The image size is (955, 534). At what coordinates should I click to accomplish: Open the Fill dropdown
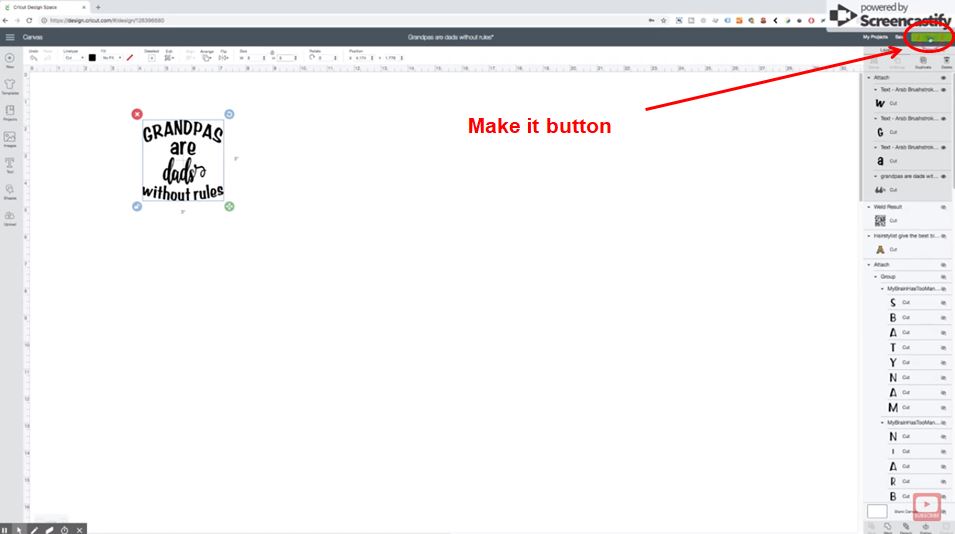point(111,58)
